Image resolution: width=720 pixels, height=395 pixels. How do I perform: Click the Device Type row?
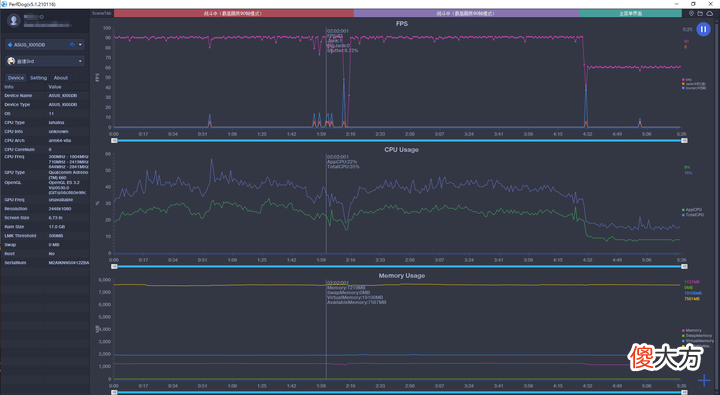(45, 104)
